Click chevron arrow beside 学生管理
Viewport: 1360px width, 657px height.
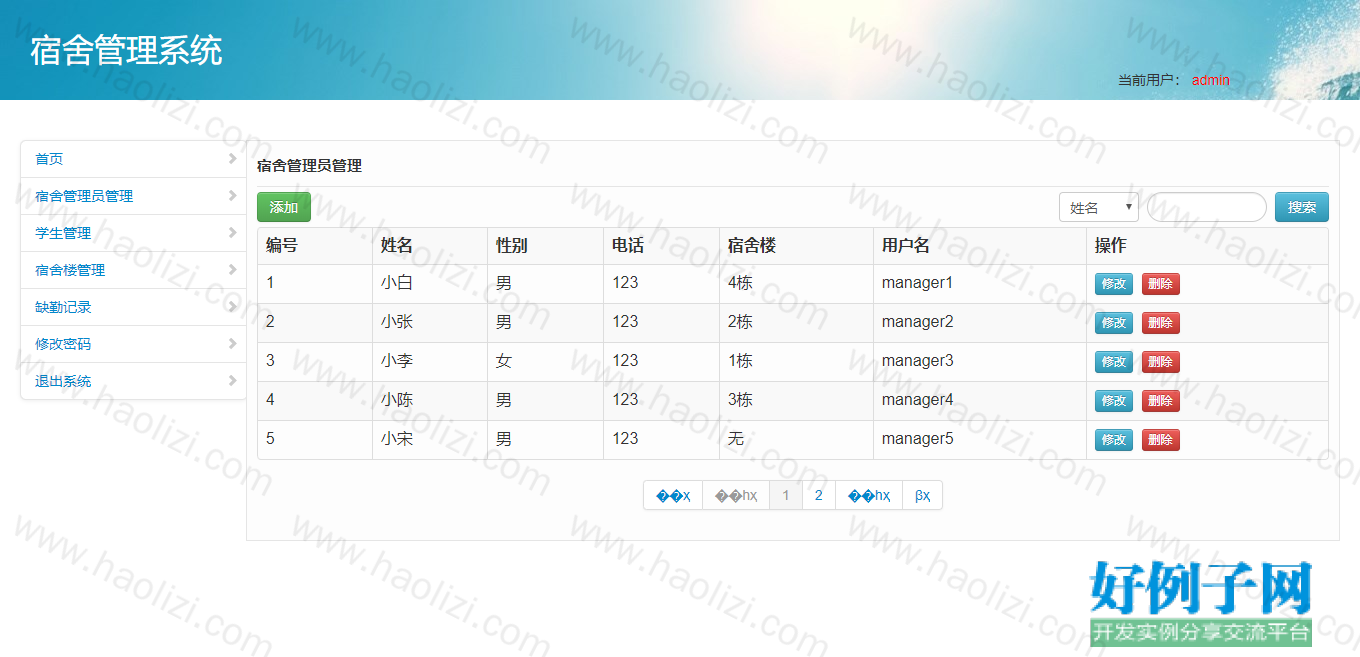[232, 232]
